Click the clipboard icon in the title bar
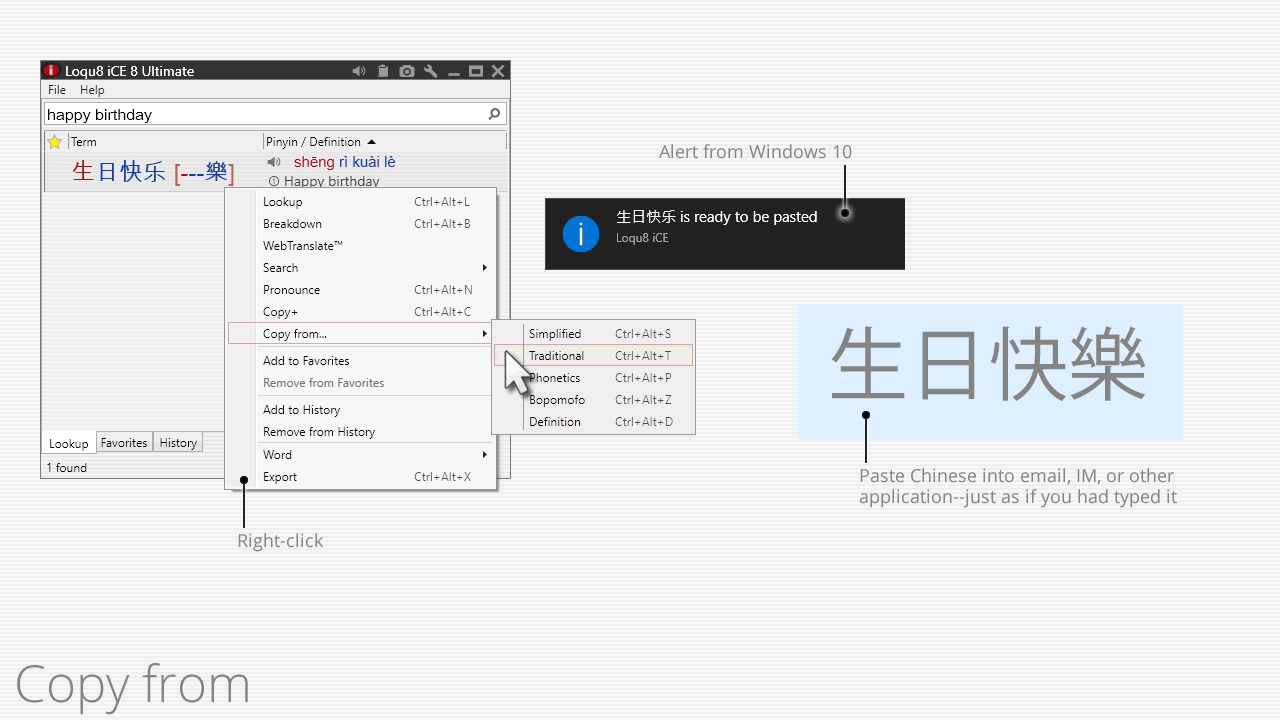 pyautogui.click(x=383, y=71)
